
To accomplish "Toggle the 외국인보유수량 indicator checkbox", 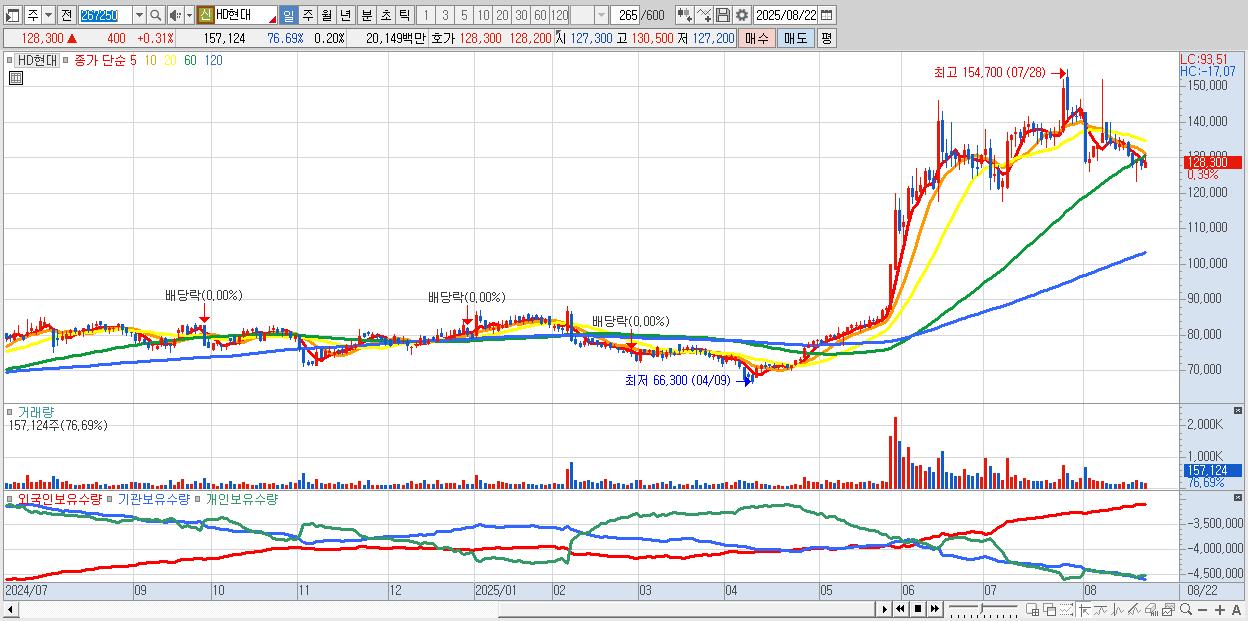I will [x=10, y=499].
